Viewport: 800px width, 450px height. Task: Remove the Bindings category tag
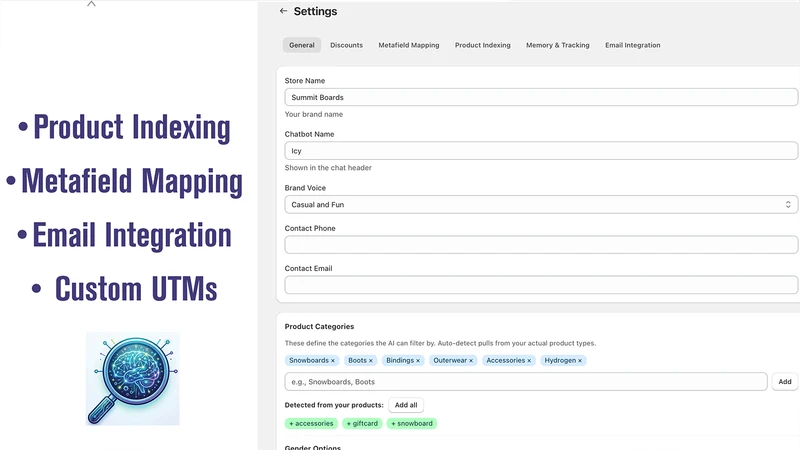(x=418, y=361)
